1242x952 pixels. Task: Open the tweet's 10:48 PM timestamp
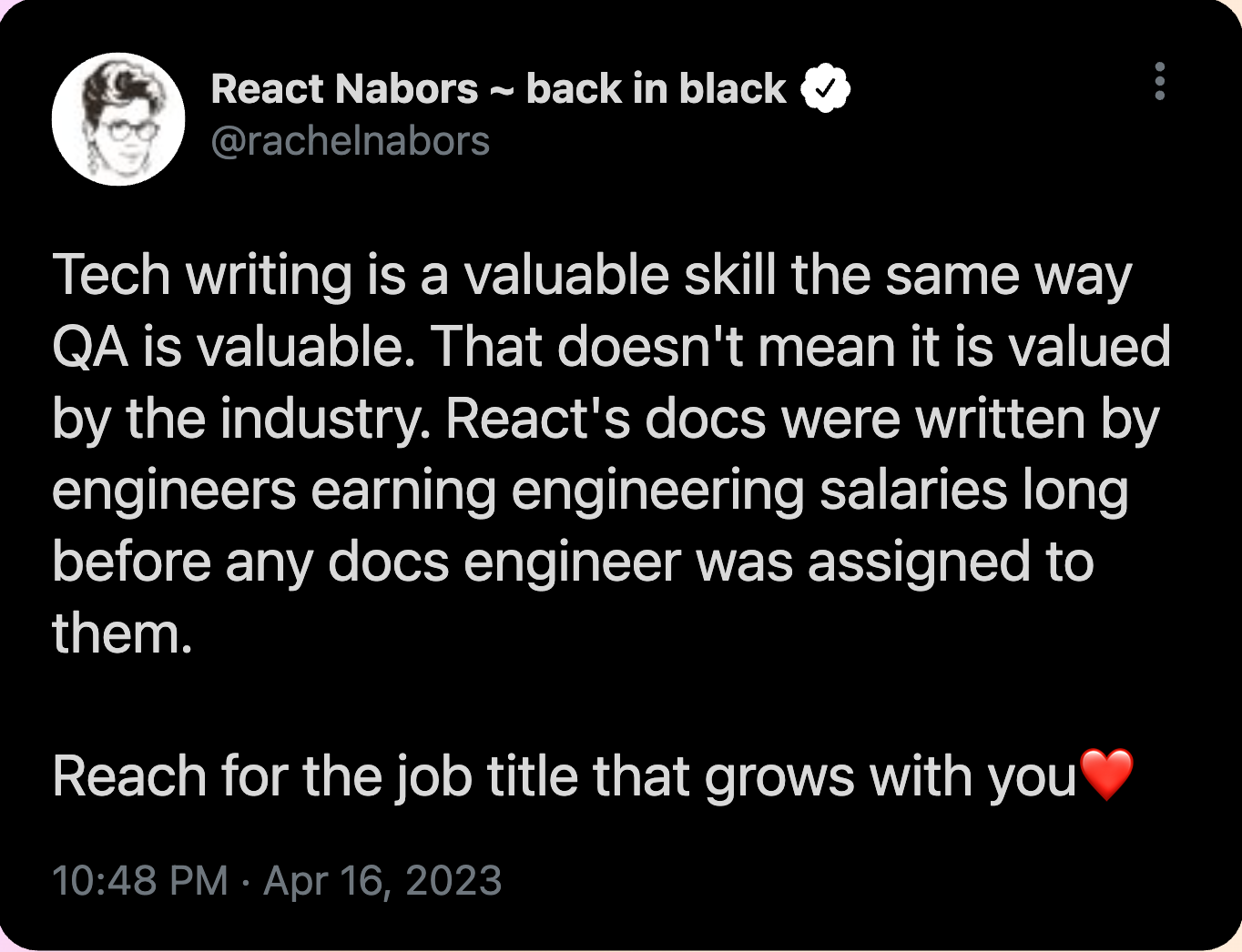click(x=140, y=880)
